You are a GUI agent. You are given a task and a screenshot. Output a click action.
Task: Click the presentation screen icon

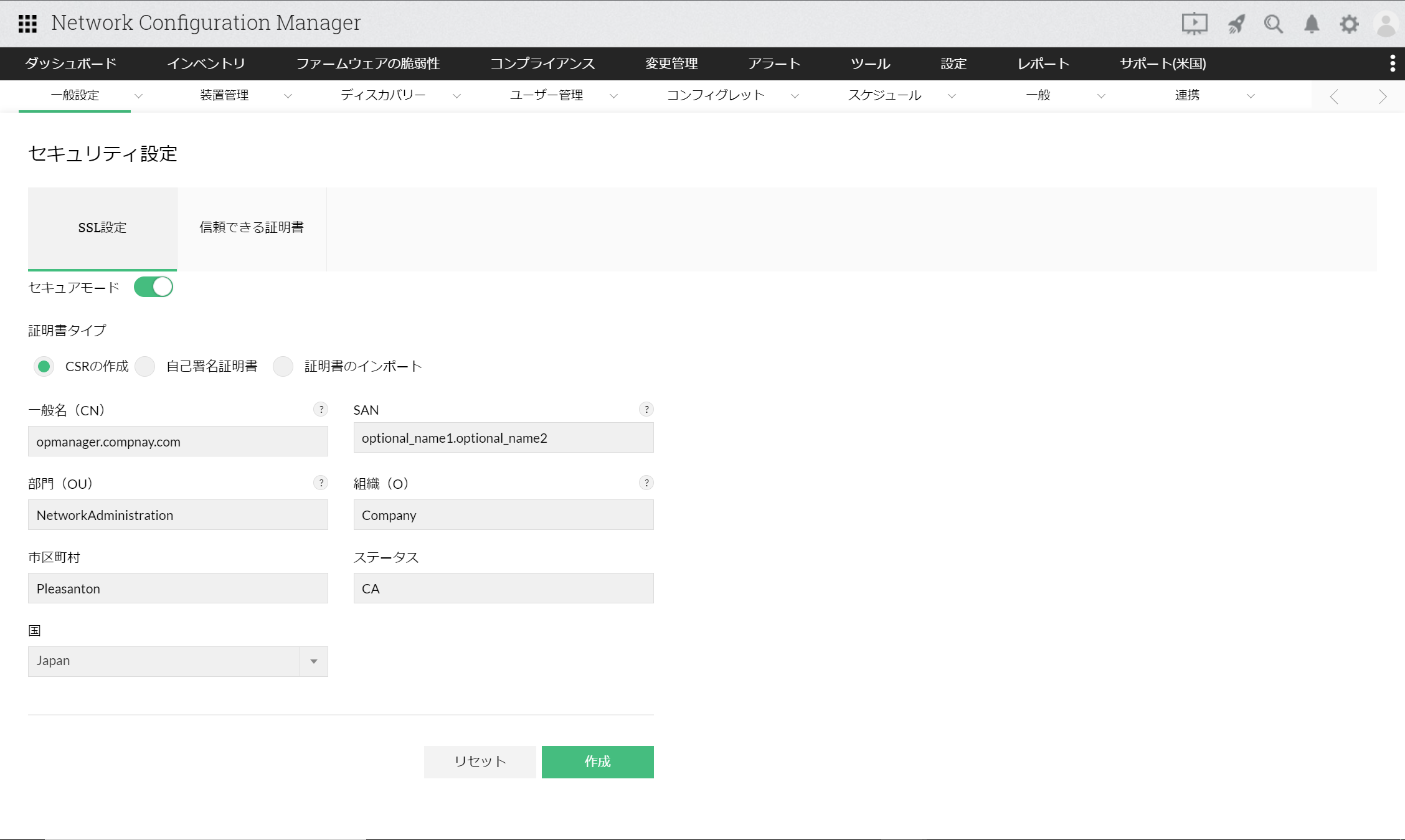pos(1194,24)
